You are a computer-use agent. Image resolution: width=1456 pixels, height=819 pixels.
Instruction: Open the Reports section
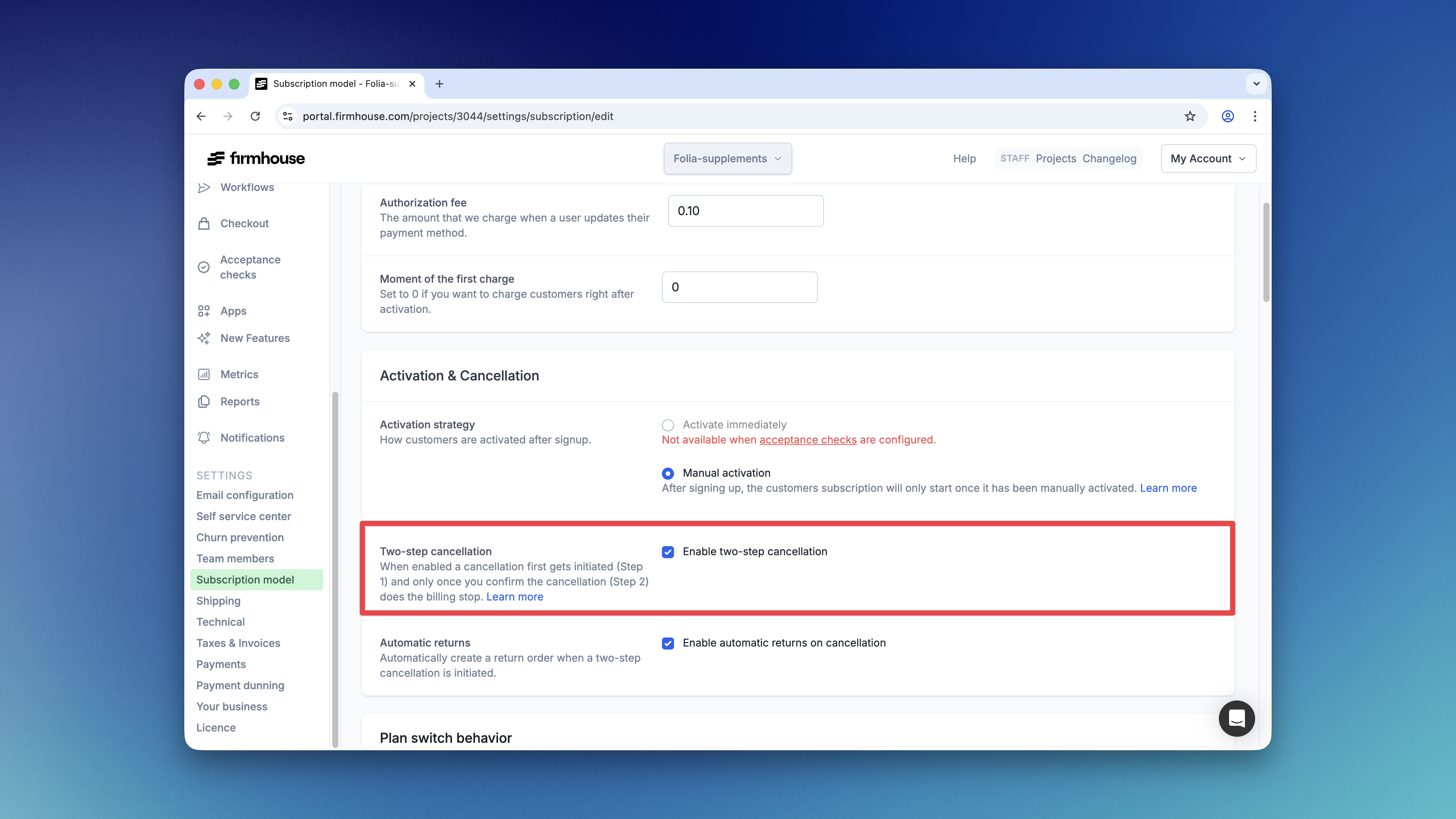(240, 401)
